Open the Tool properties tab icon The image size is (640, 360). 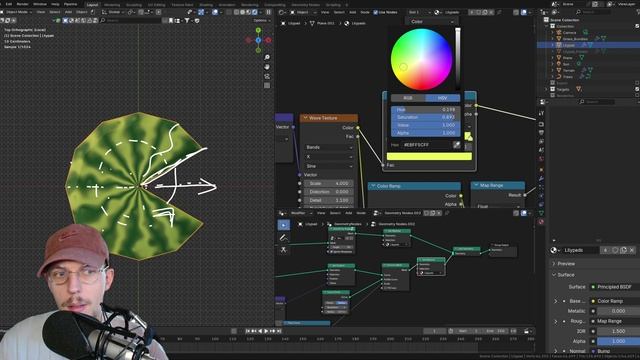click(541, 113)
